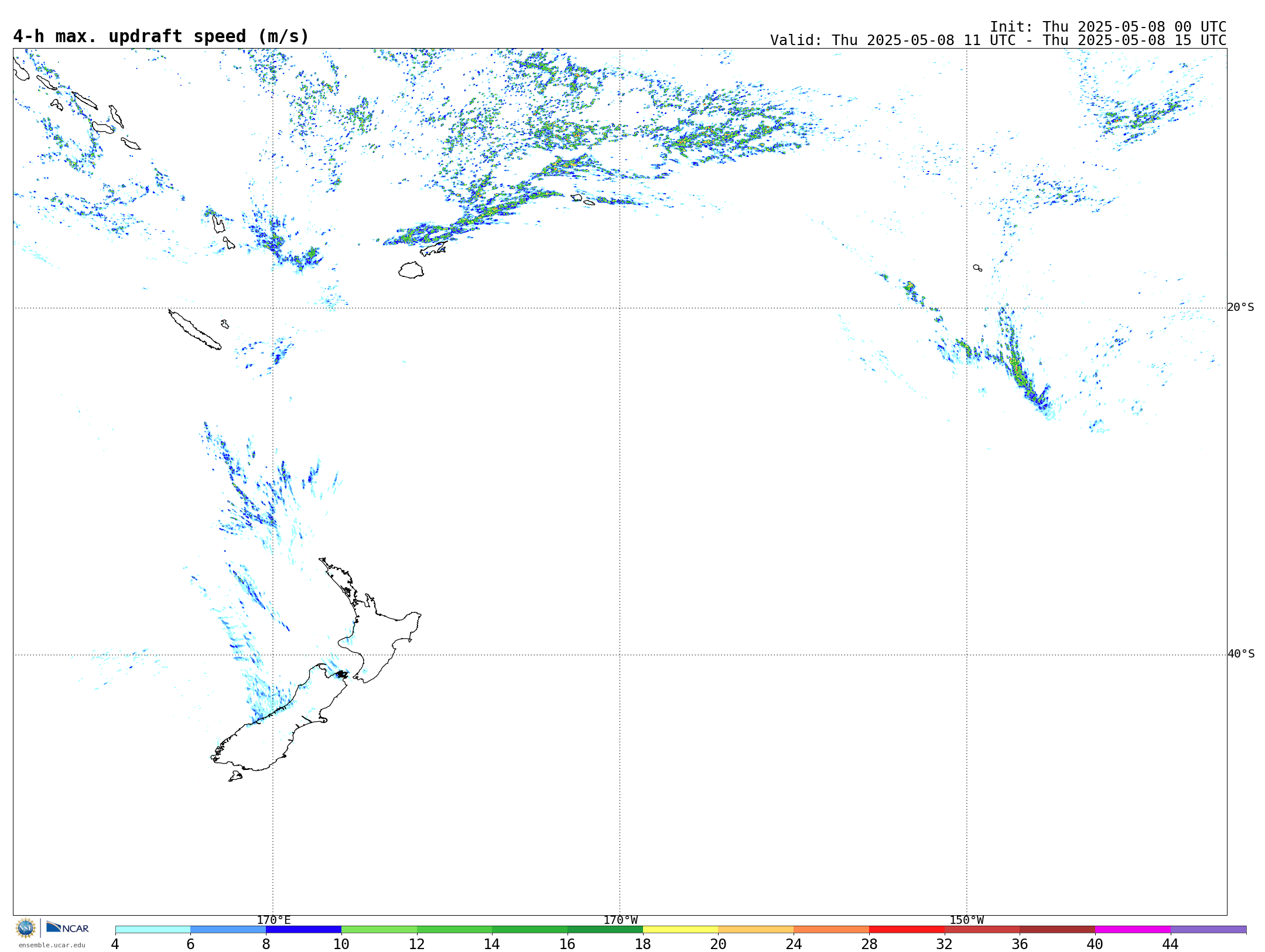Click the New Caledonia island outline
The width and height of the screenshot is (1265, 952).
194,330
